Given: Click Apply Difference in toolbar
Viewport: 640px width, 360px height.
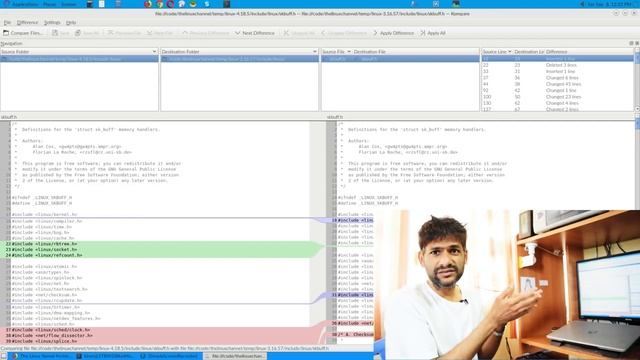Looking at the screenshot, I should tap(393, 33).
